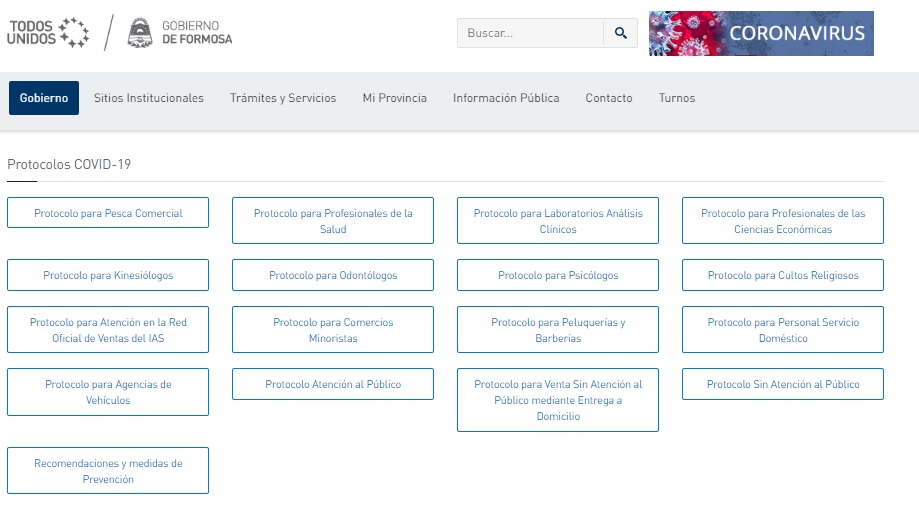The height and width of the screenshot is (507, 919).
Task: Open Protocolo Venta mediante Entrega a Domicilio
Action: [558, 400]
